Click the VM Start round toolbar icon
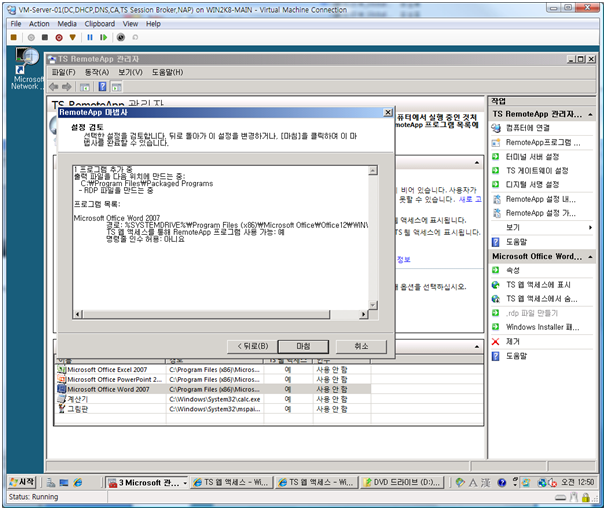Image resolution: width=606 pixels, height=510 pixels. click(x=31, y=37)
